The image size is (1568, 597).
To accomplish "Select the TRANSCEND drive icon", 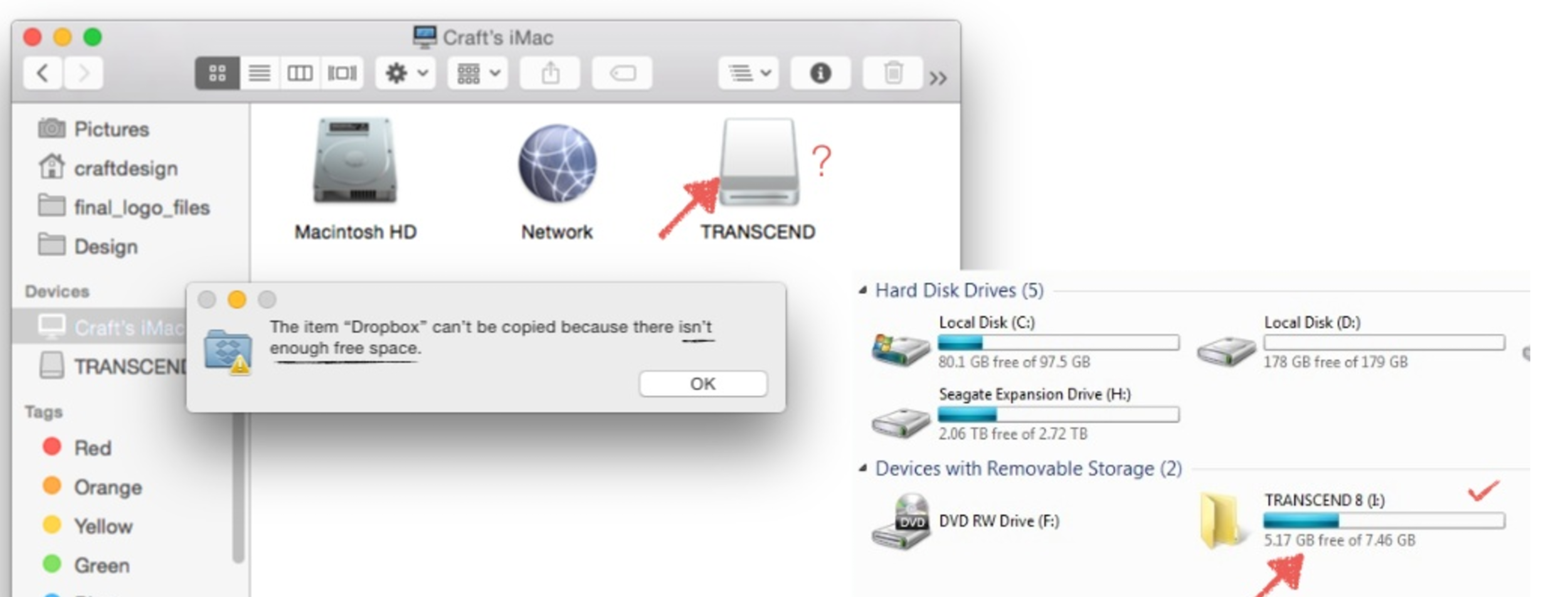I will 759,162.
